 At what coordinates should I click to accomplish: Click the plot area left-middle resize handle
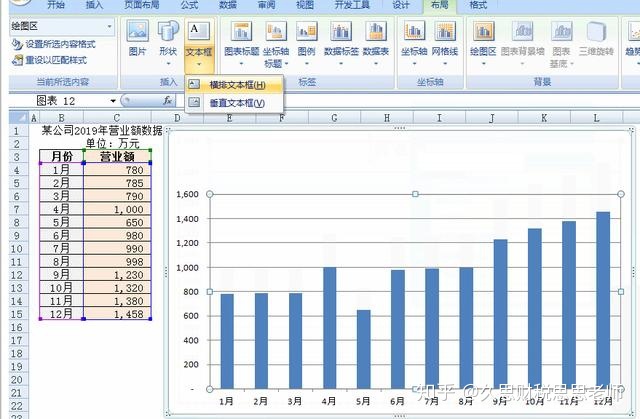point(210,292)
